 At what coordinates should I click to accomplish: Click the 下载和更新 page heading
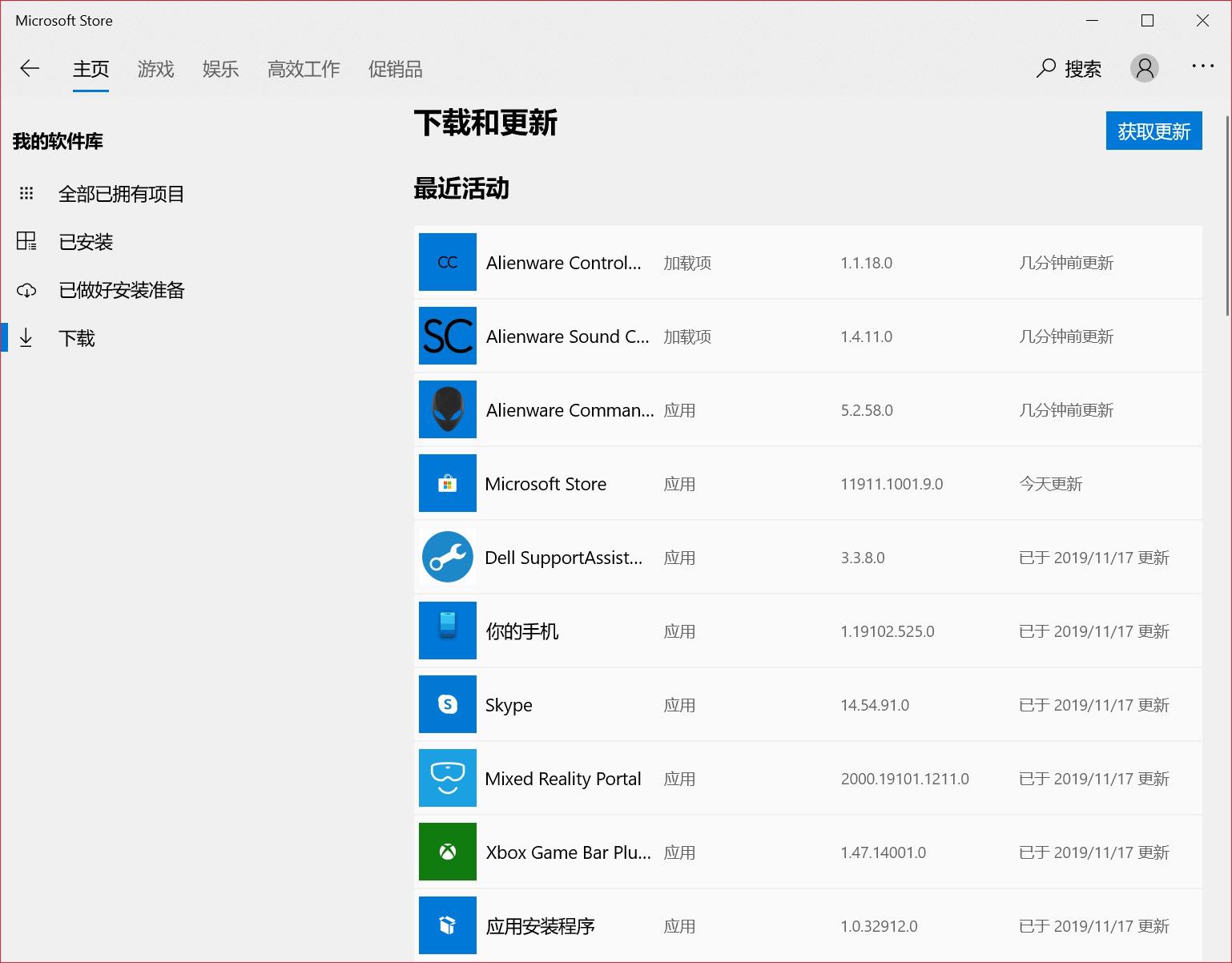click(485, 123)
